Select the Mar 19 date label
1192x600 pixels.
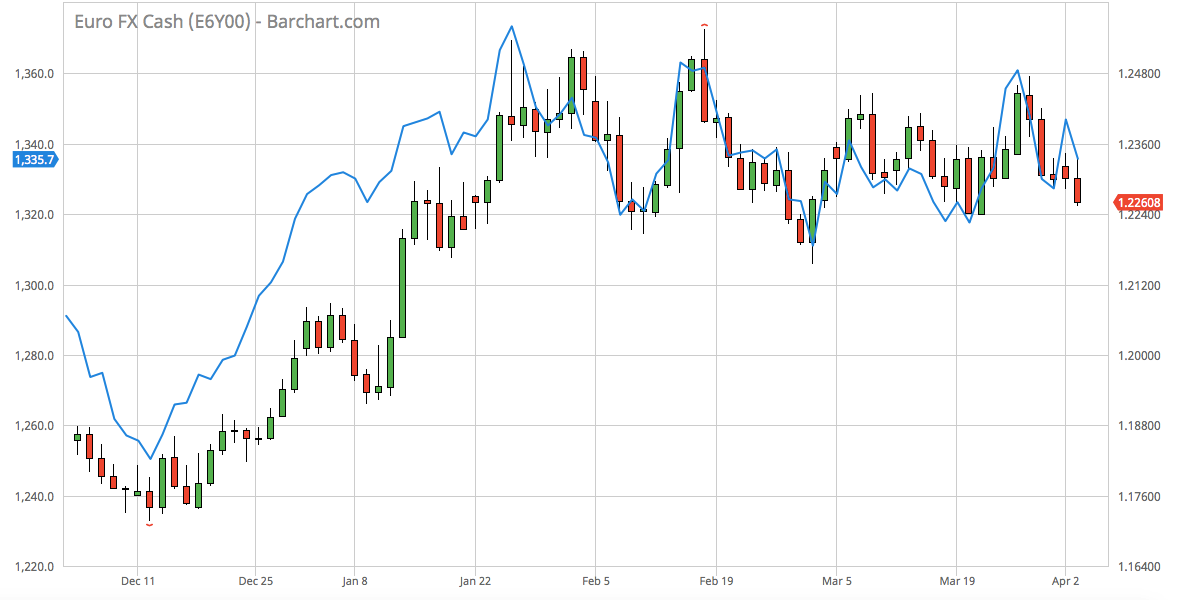point(957,580)
